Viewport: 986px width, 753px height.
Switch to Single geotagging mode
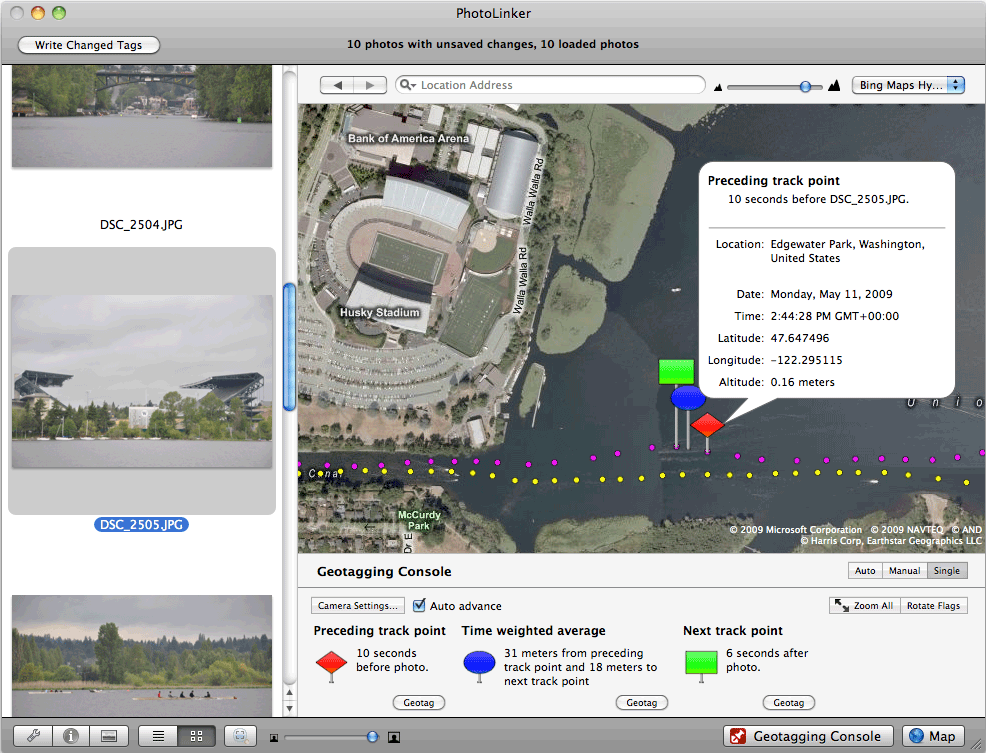[946, 571]
